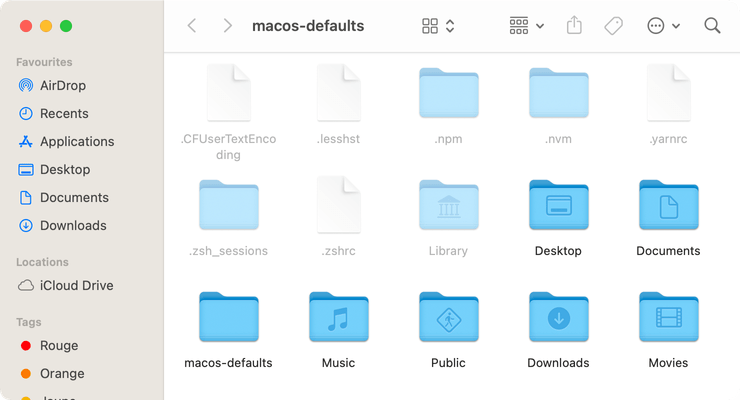Select the .nvm folder icon

click(x=559, y=93)
